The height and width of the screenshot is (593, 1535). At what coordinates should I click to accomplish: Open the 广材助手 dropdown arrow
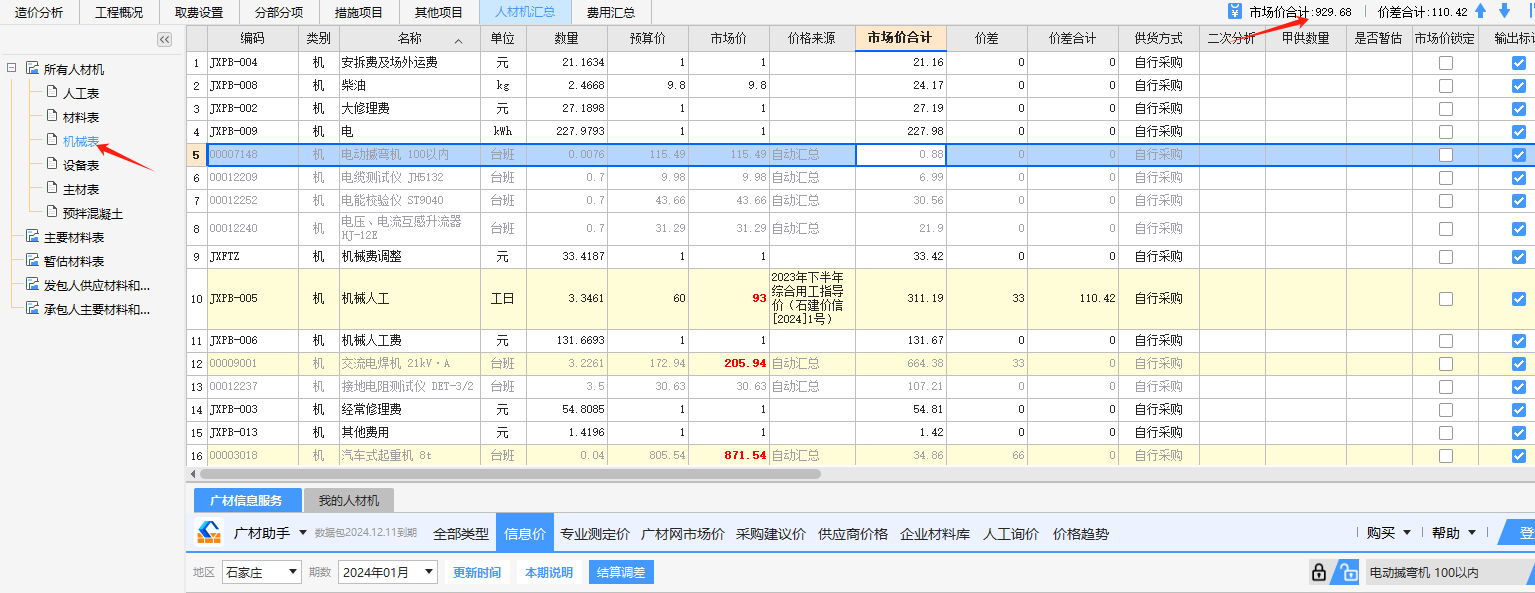[x=303, y=533]
